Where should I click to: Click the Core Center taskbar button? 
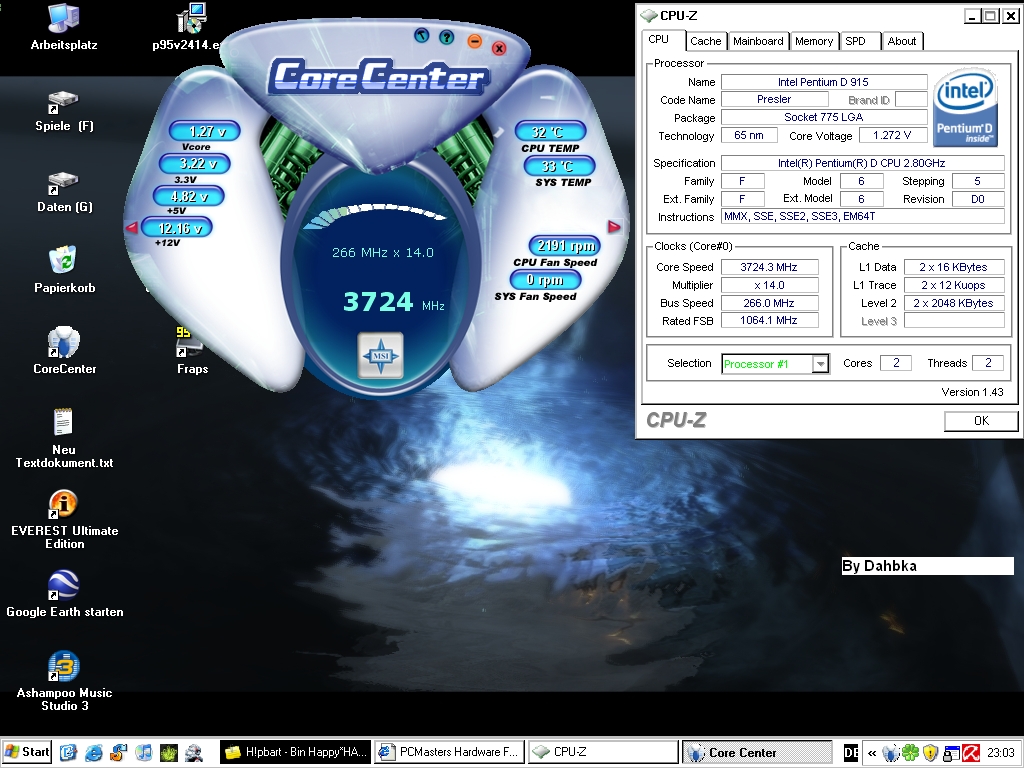tap(757, 752)
